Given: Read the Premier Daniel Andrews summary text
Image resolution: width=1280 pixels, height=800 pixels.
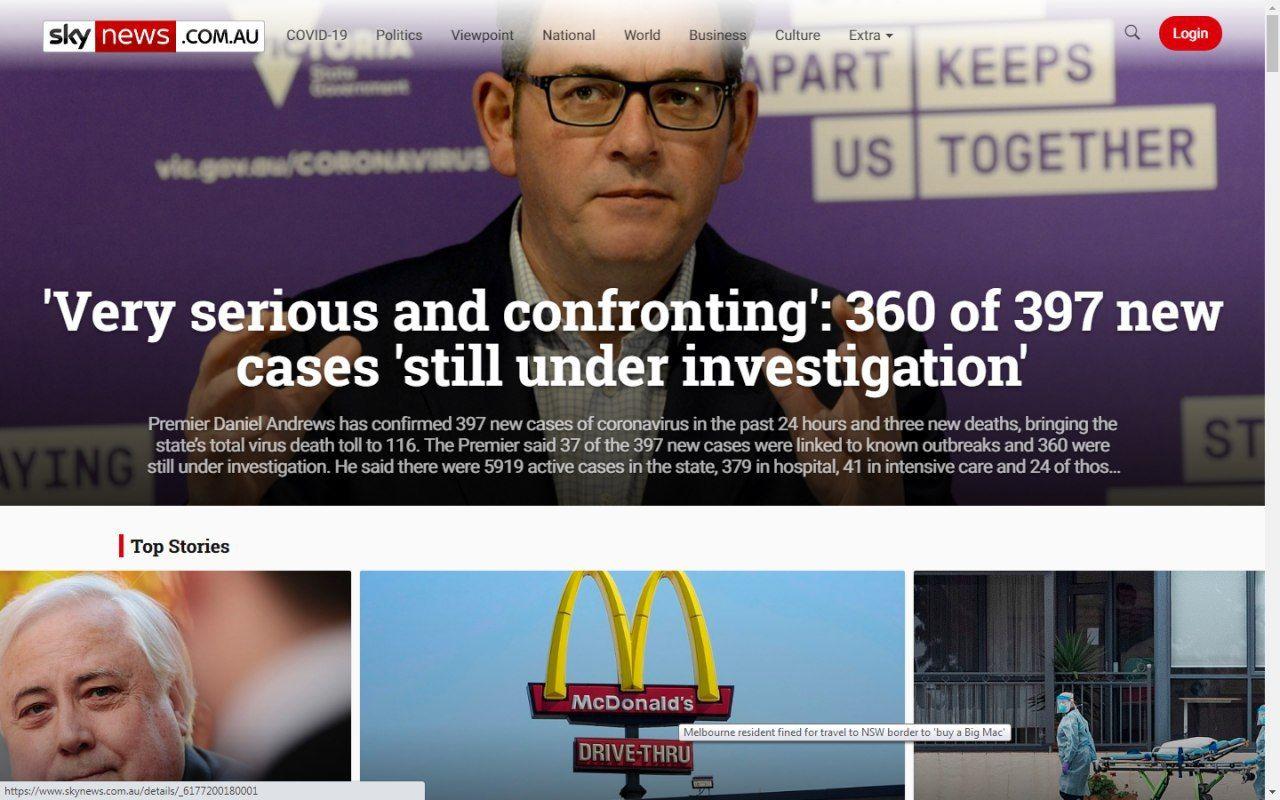Looking at the screenshot, I should coord(633,445).
